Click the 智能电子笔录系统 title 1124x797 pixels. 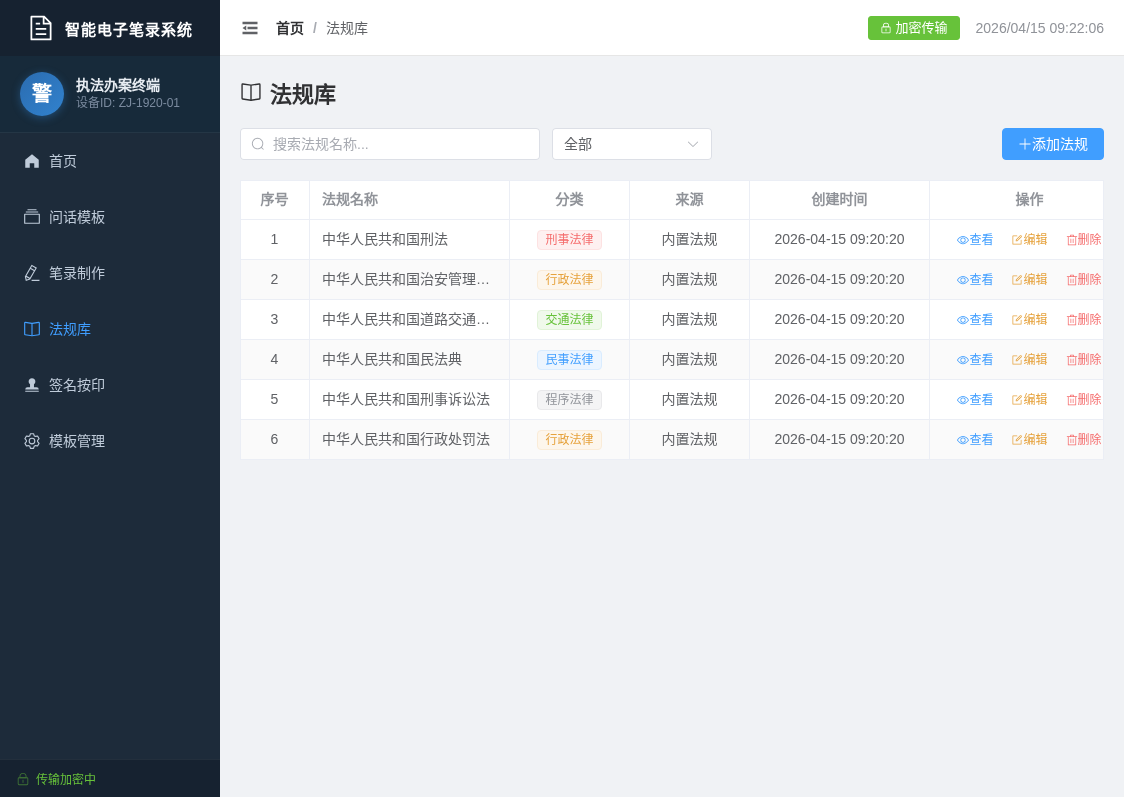128,29
